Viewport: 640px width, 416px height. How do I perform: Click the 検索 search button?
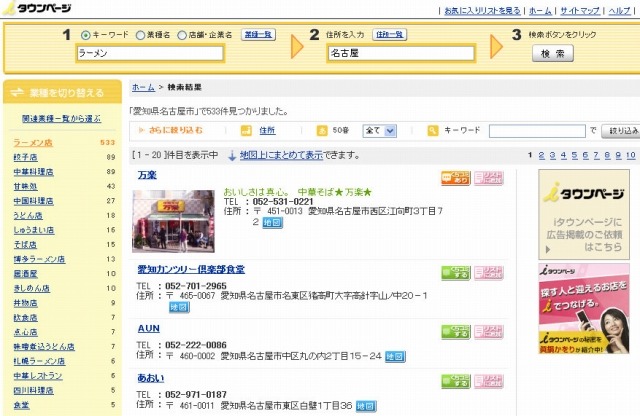[x=553, y=53]
